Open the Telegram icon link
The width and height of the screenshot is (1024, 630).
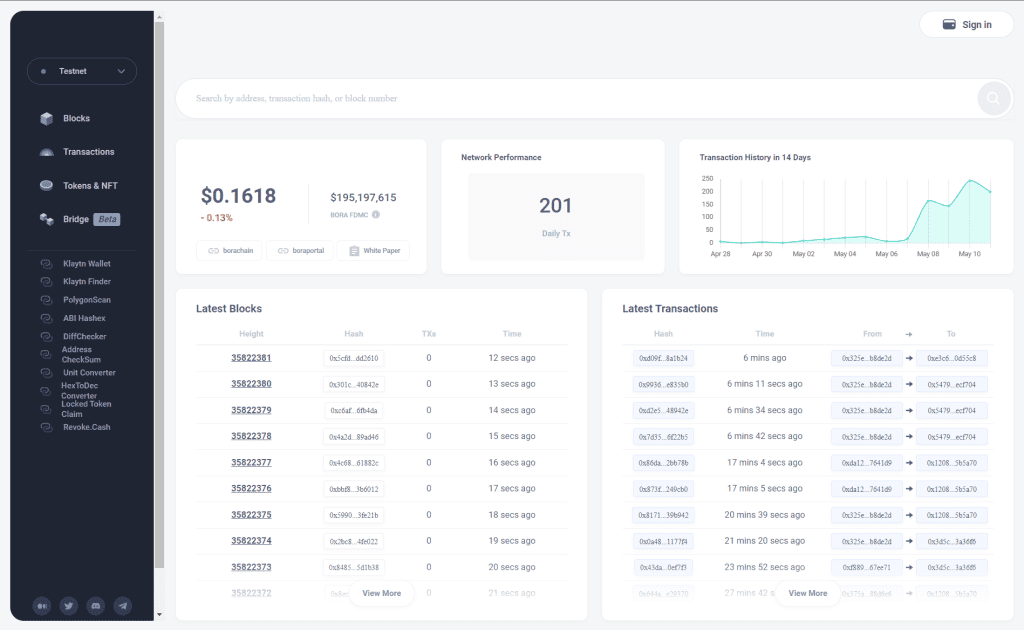[x=123, y=605]
